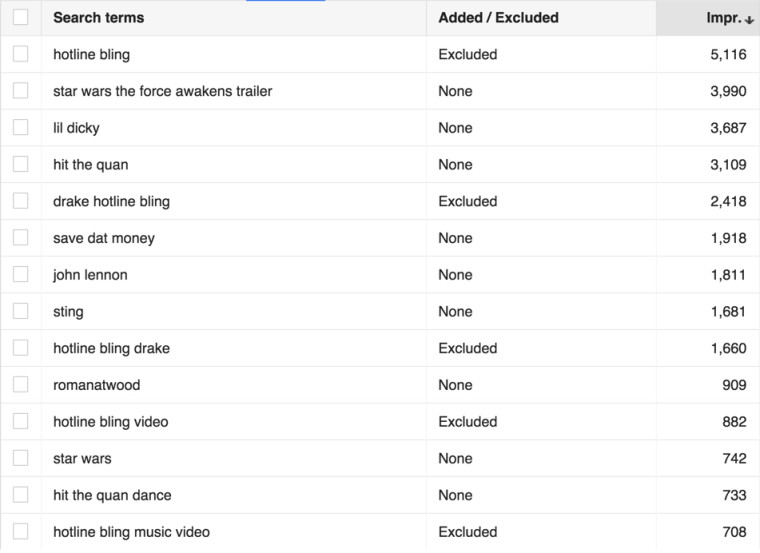Viewport: 760px width, 553px height.
Task: Tick the 'hit the quan dance' checkbox
Action: [x=20, y=495]
